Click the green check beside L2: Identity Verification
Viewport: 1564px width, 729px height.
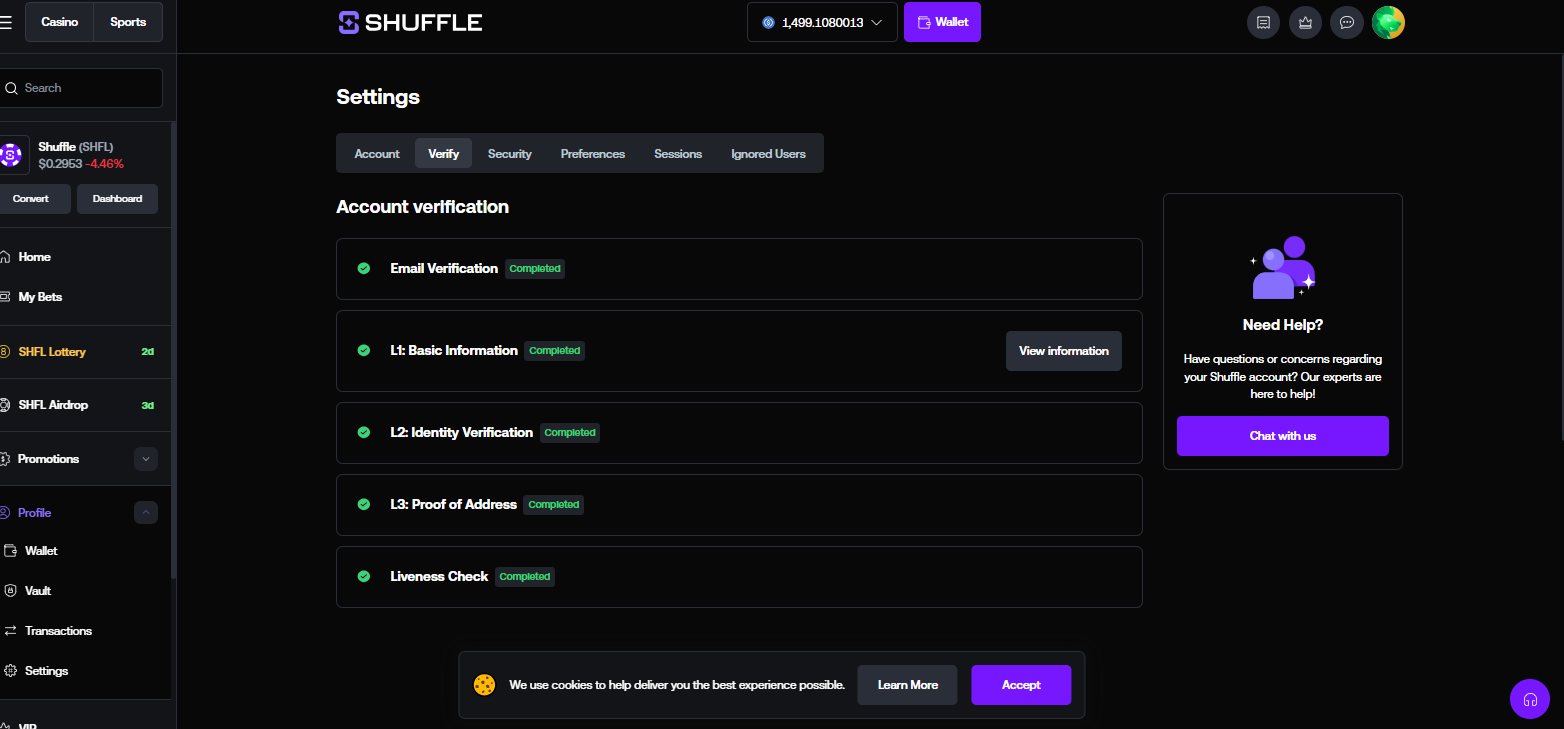pyautogui.click(x=364, y=432)
